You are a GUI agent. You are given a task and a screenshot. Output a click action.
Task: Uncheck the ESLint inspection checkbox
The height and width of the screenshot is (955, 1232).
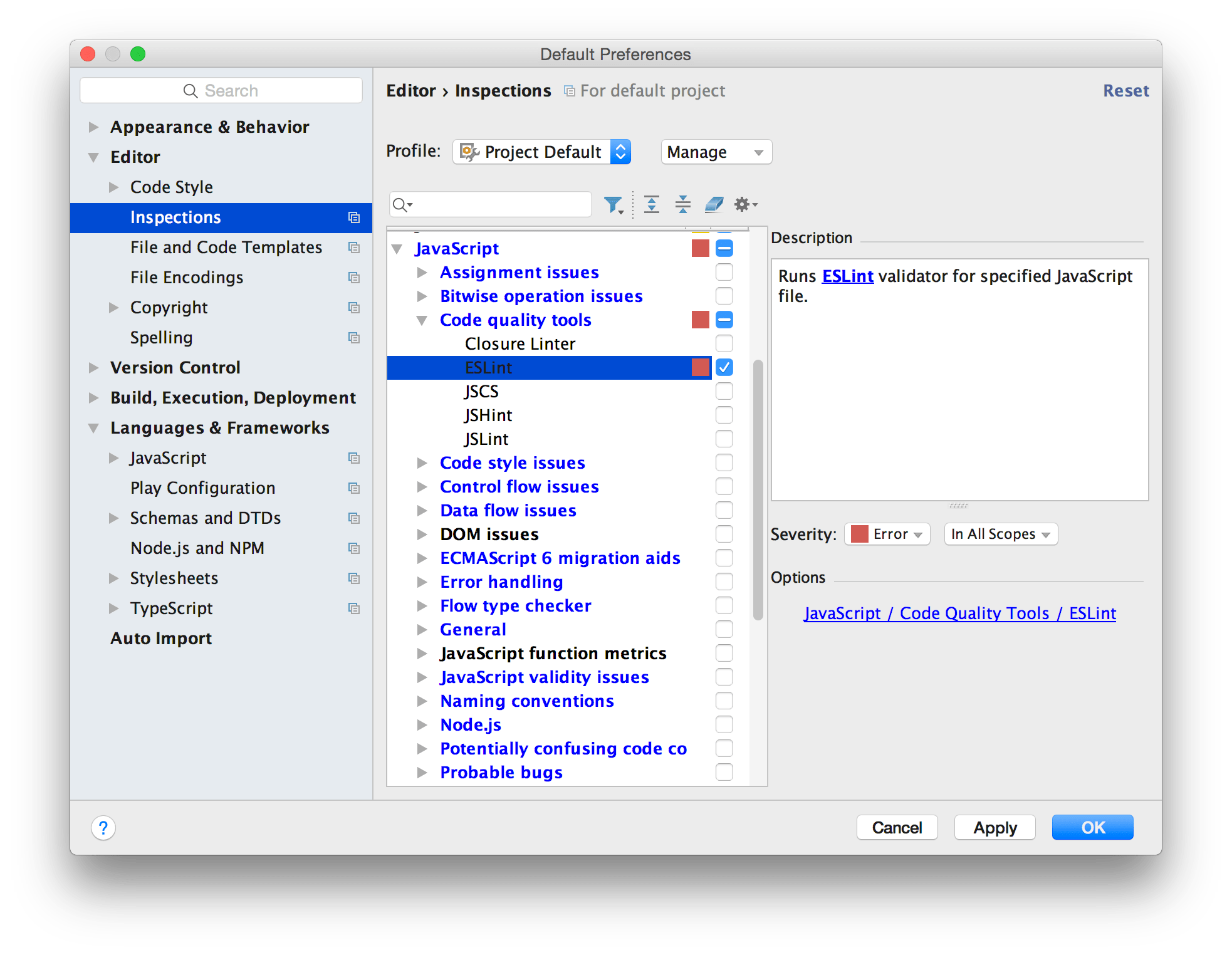point(724,368)
